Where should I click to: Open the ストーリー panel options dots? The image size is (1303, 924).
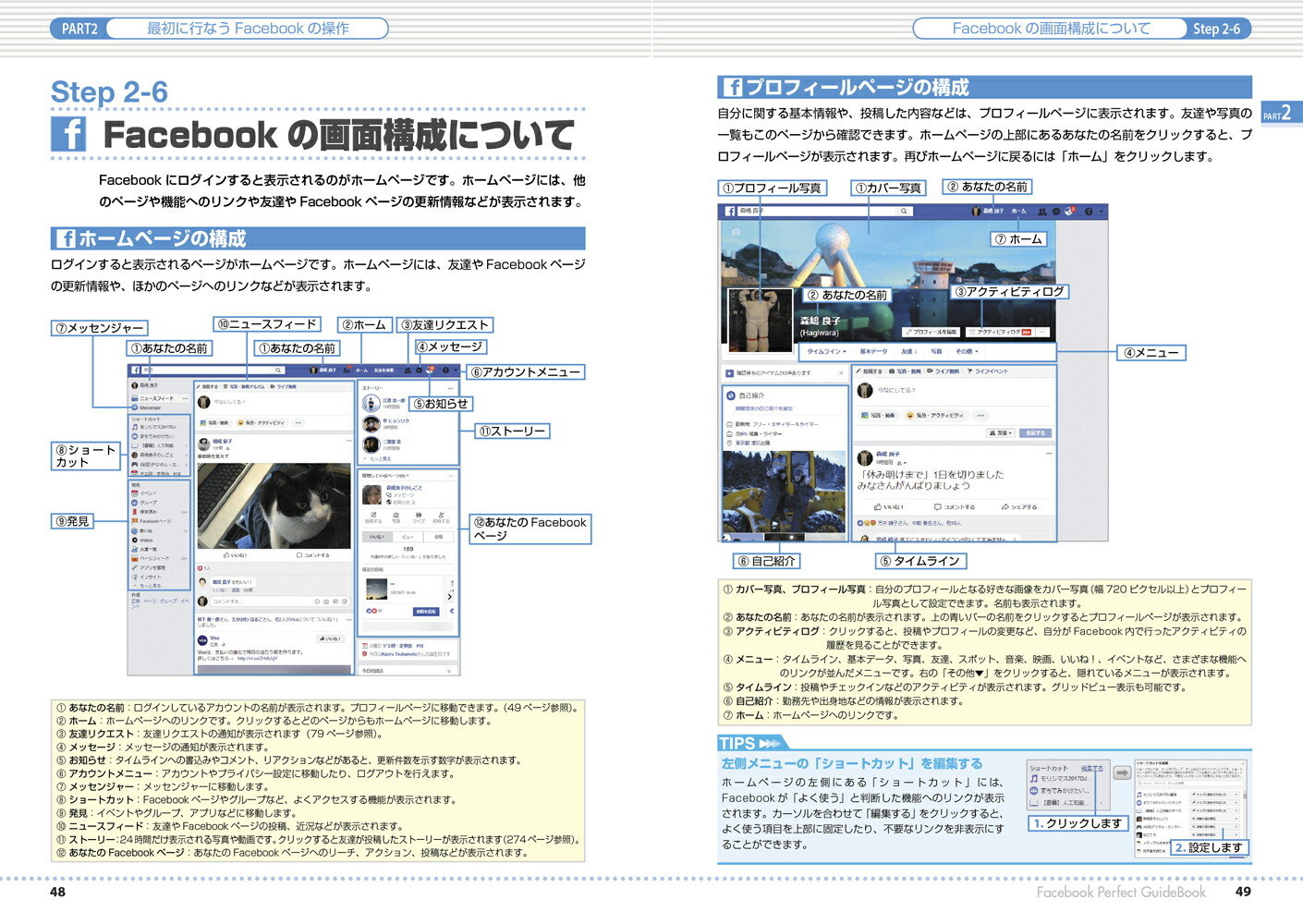click(x=450, y=388)
